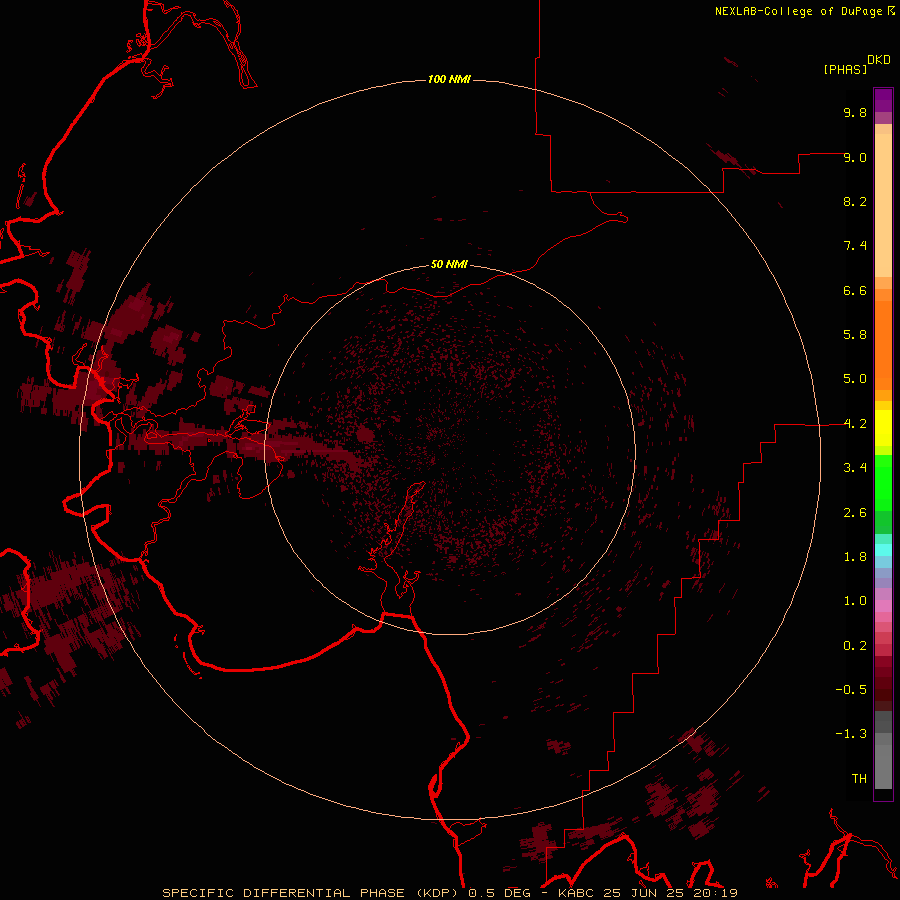Image resolution: width=900 pixels, height=900 pixels.
Task: Click the 50 NMI range ring label
Action: (x=449, y=265)
